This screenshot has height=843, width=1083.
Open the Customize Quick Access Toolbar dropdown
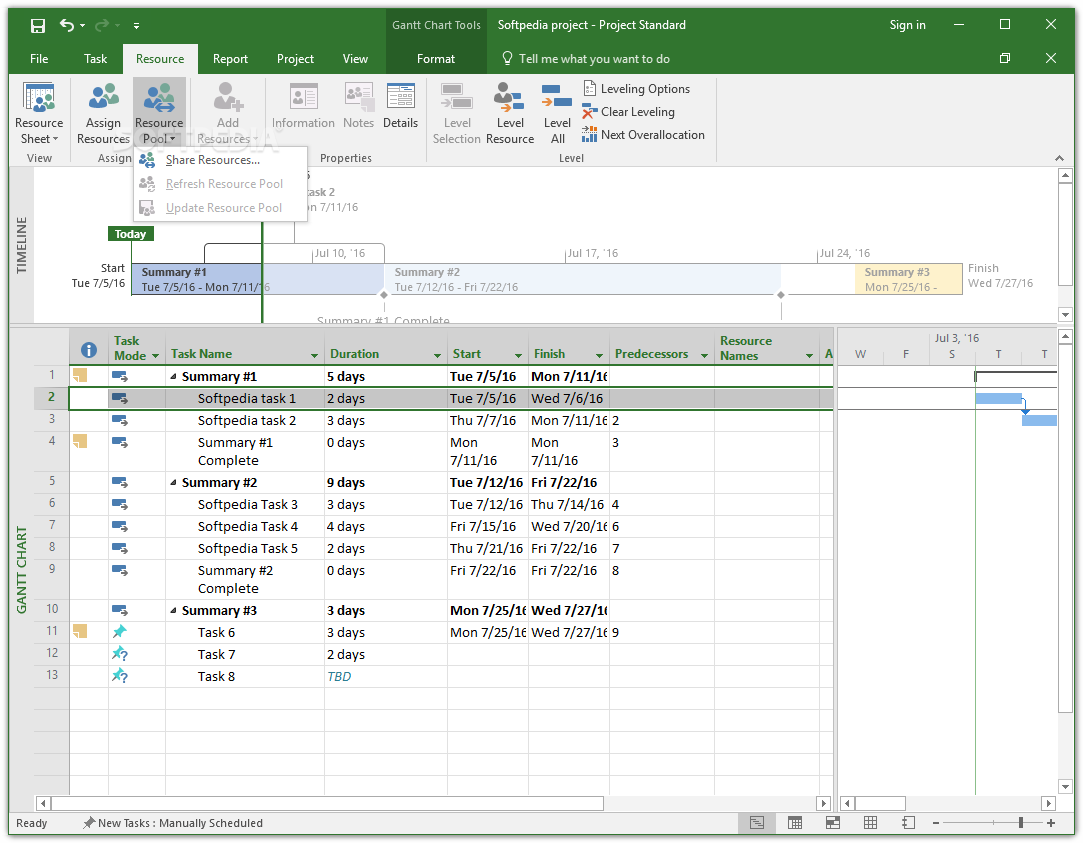[x=136, y=26]
